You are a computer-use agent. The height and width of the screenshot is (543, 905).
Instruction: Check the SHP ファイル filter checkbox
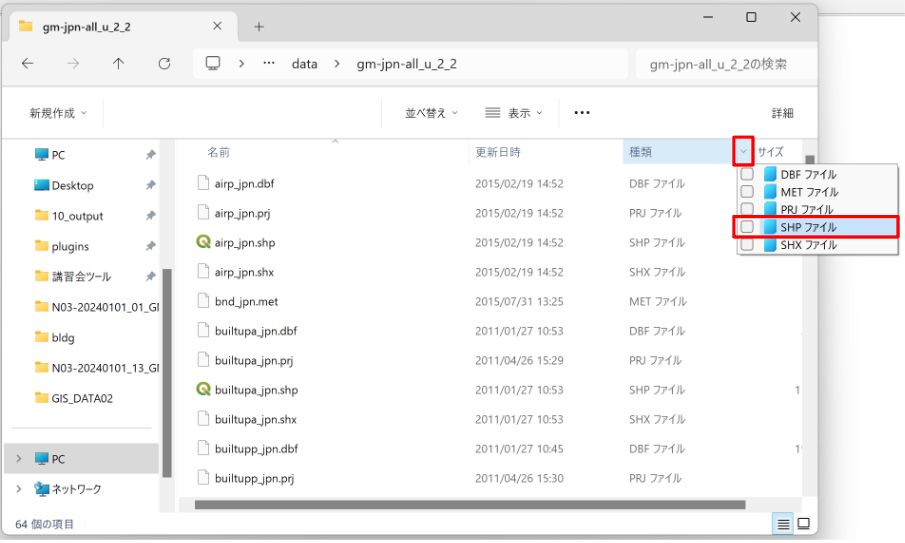(x=747, y=227)
